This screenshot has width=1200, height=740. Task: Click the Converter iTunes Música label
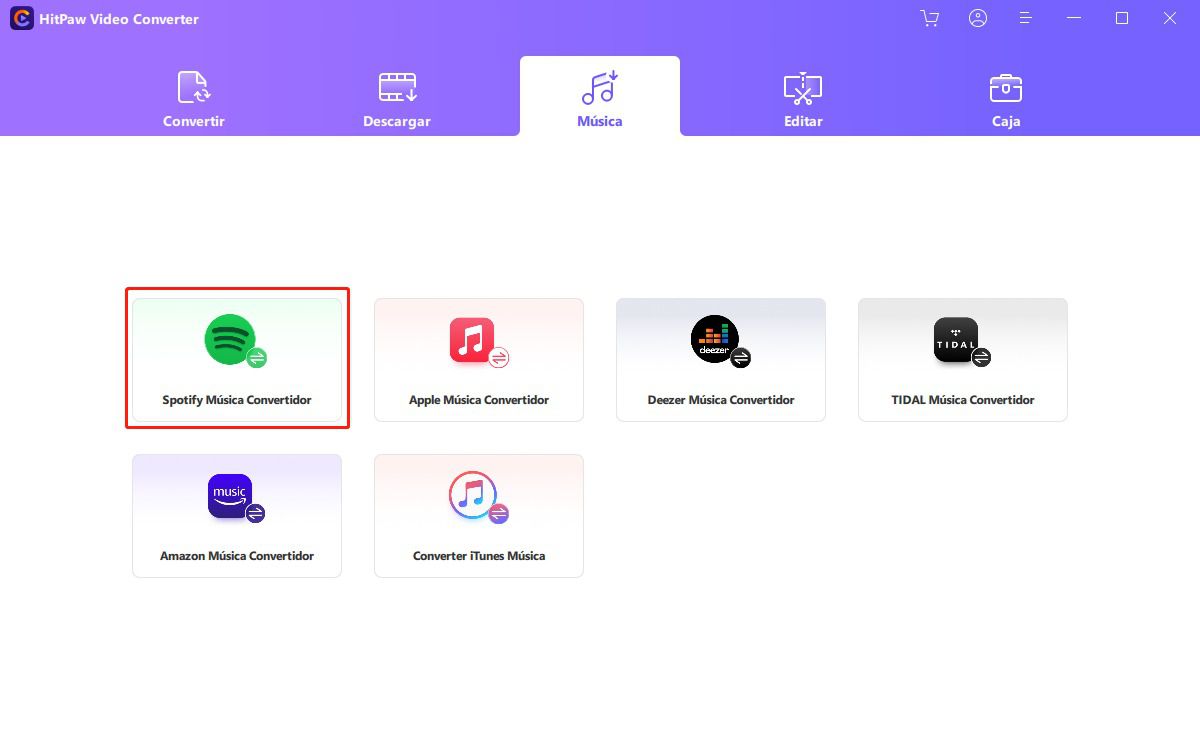(479, 556)
